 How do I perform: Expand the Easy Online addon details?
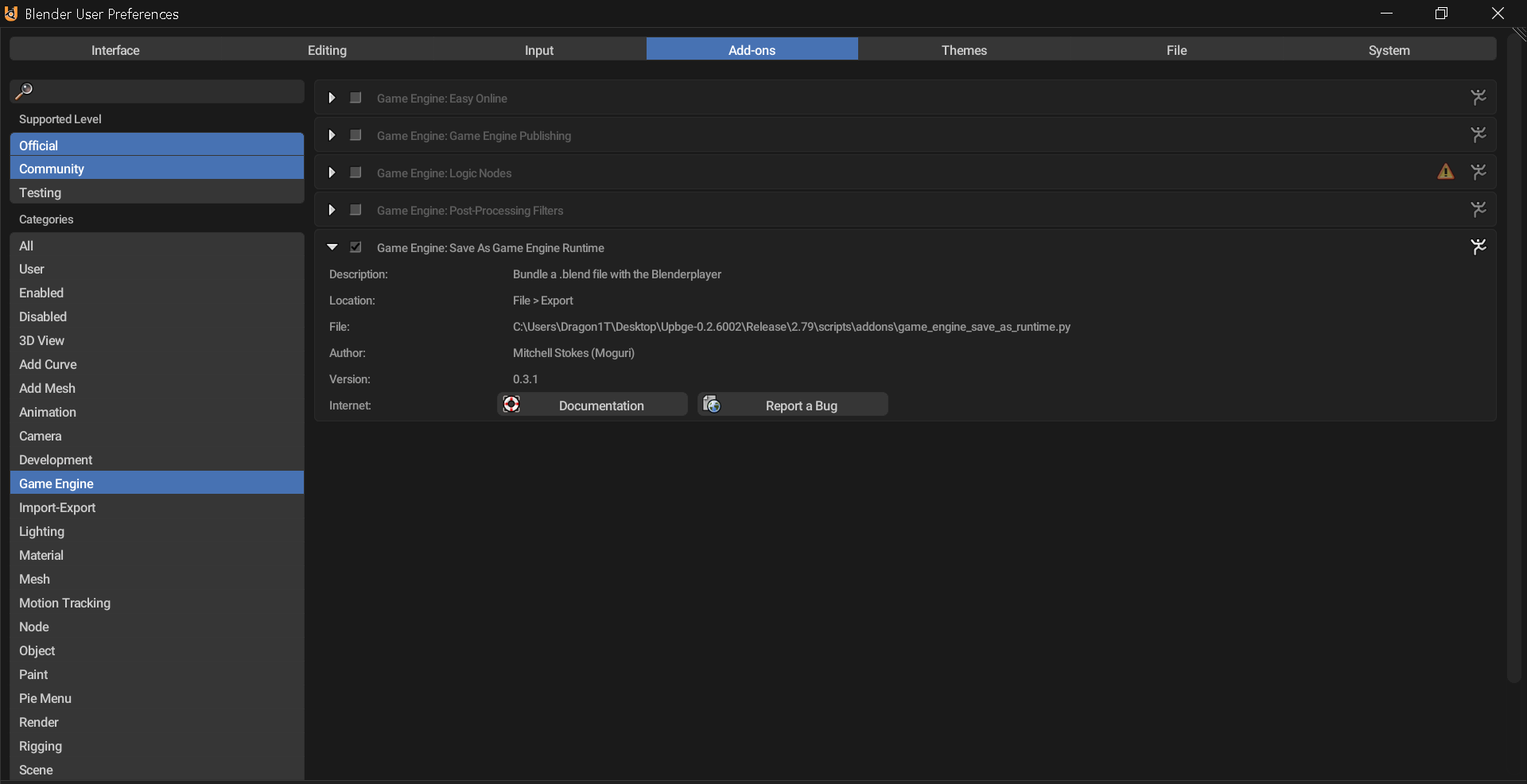[332, 98]
